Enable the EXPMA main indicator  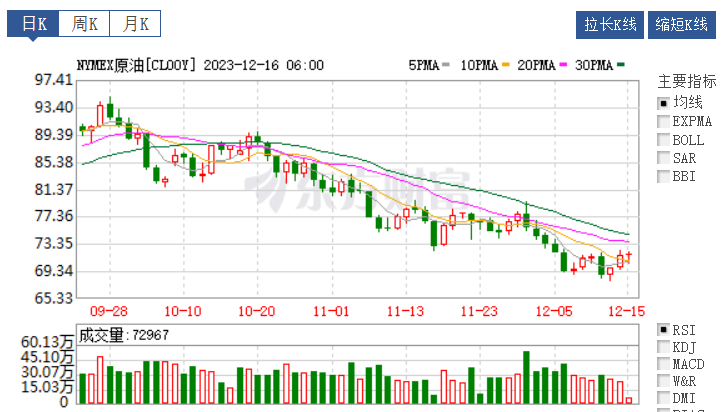click(663, 121)
